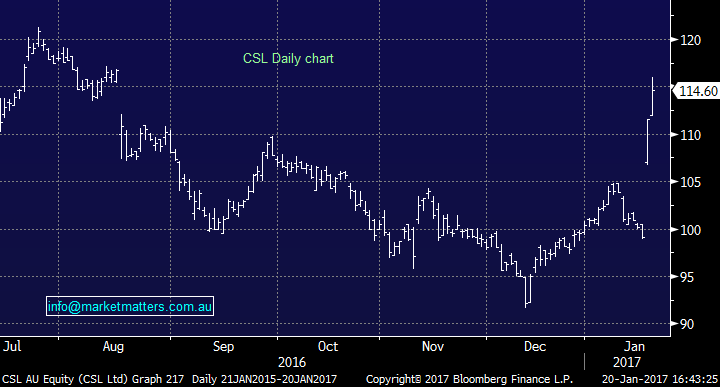Click the Copyright 2017 Bloomberg Finance L.P. text

469,380
